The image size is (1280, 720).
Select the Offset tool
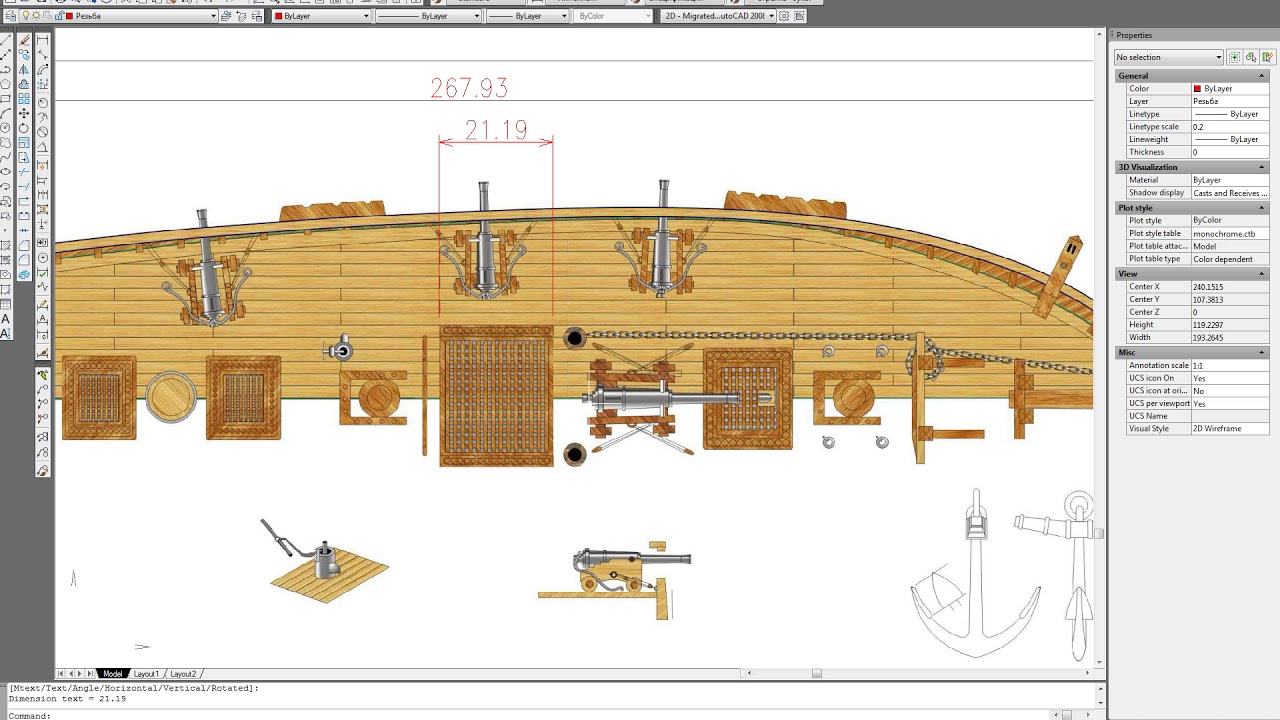click(24, 84)
